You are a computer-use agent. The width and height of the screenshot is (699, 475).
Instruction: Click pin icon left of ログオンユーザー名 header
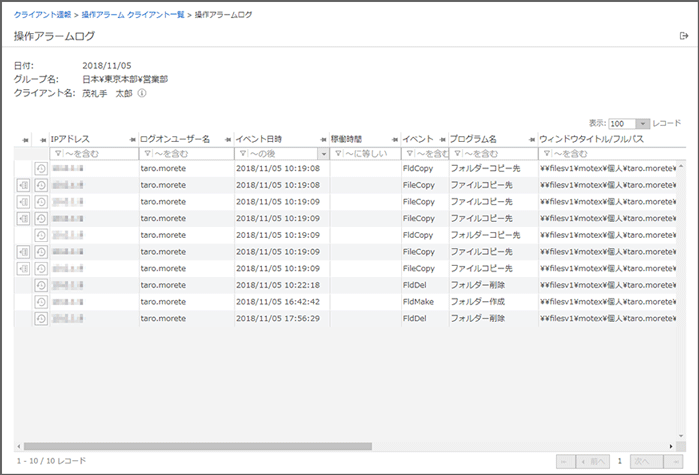coord(133,139)
